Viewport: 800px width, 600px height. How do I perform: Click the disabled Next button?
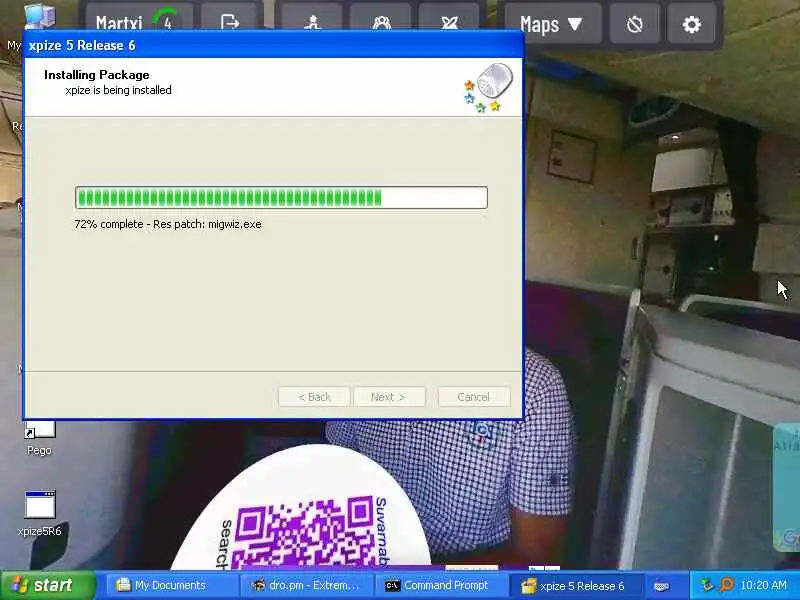click(389, 397)
